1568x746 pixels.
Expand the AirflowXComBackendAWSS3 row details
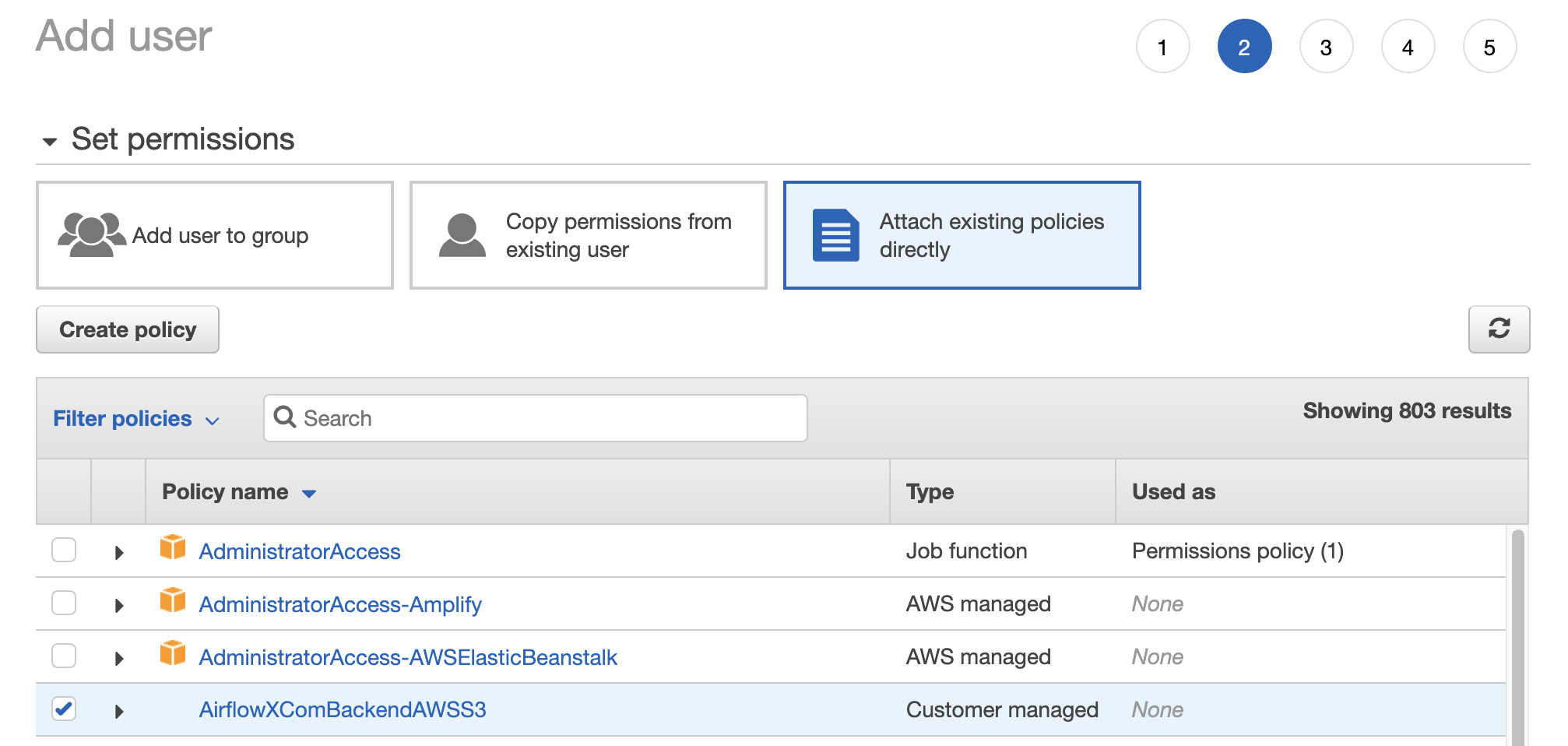click(x=119, y=711)
